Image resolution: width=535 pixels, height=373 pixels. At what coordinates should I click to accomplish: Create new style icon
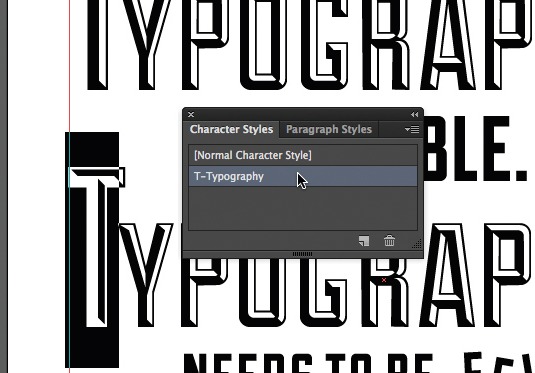[364, 241]
